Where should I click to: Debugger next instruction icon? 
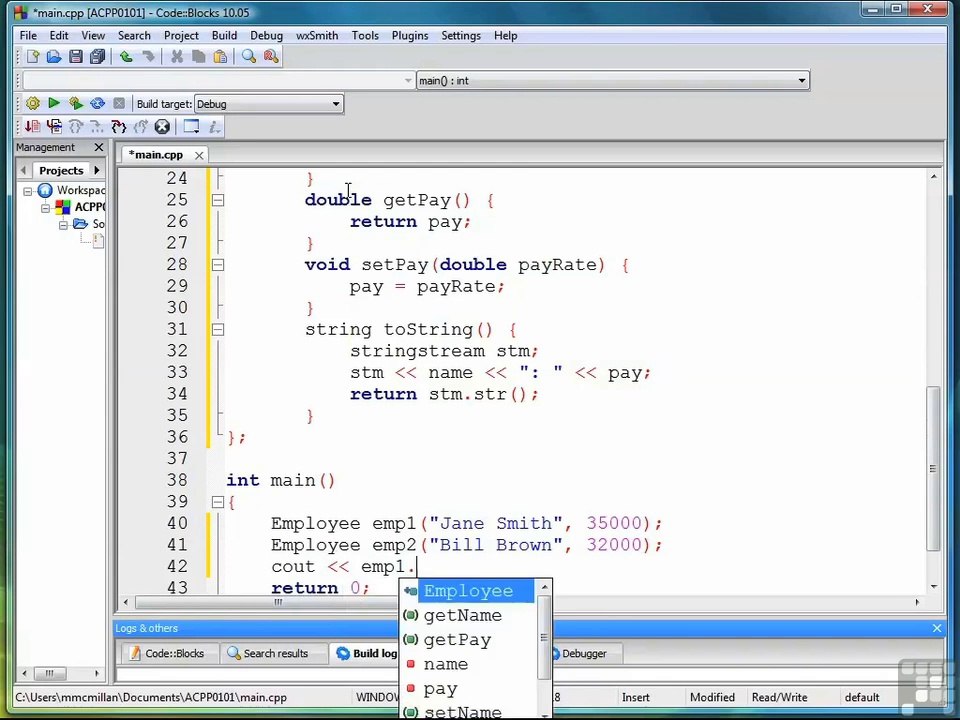(97, 127)
